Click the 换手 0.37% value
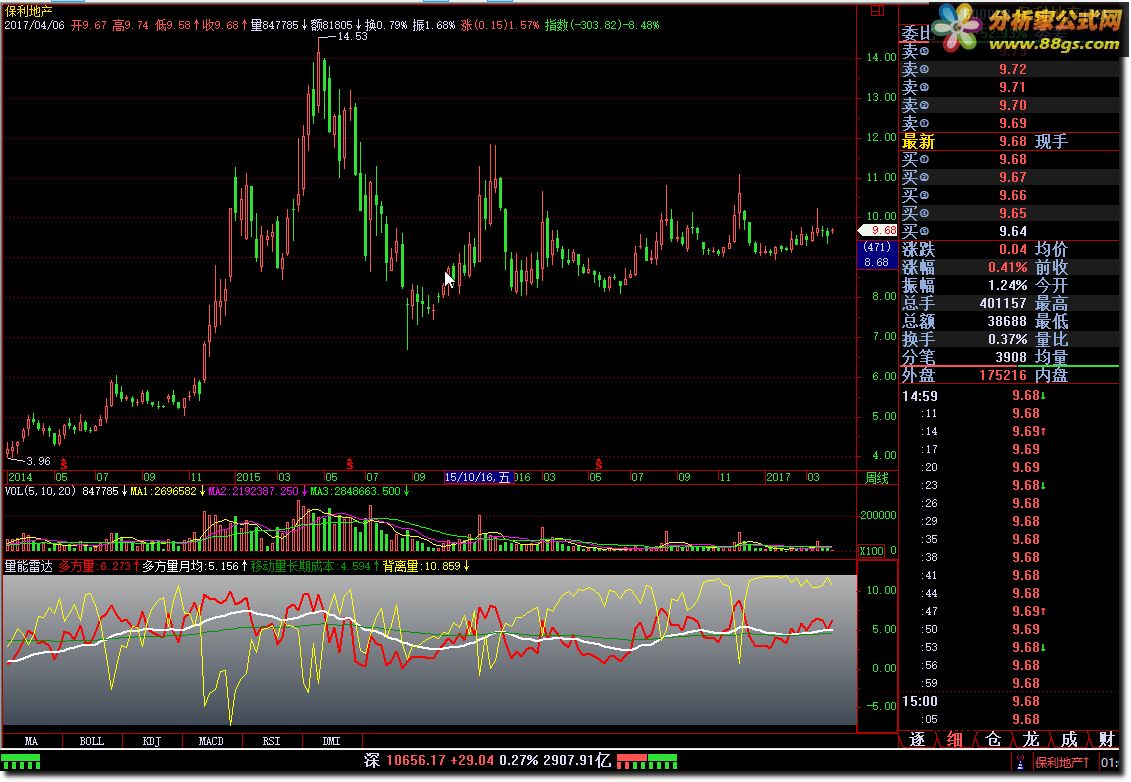This screenshot has width=1131, height=782. coord(1008,340)
